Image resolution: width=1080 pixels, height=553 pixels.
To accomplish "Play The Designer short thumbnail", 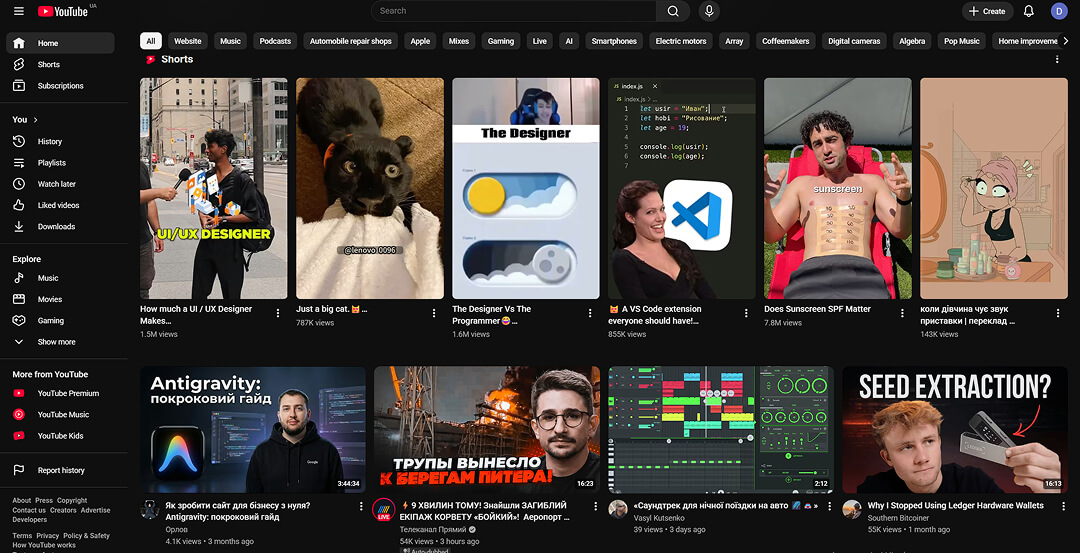I will pos(526,188).
